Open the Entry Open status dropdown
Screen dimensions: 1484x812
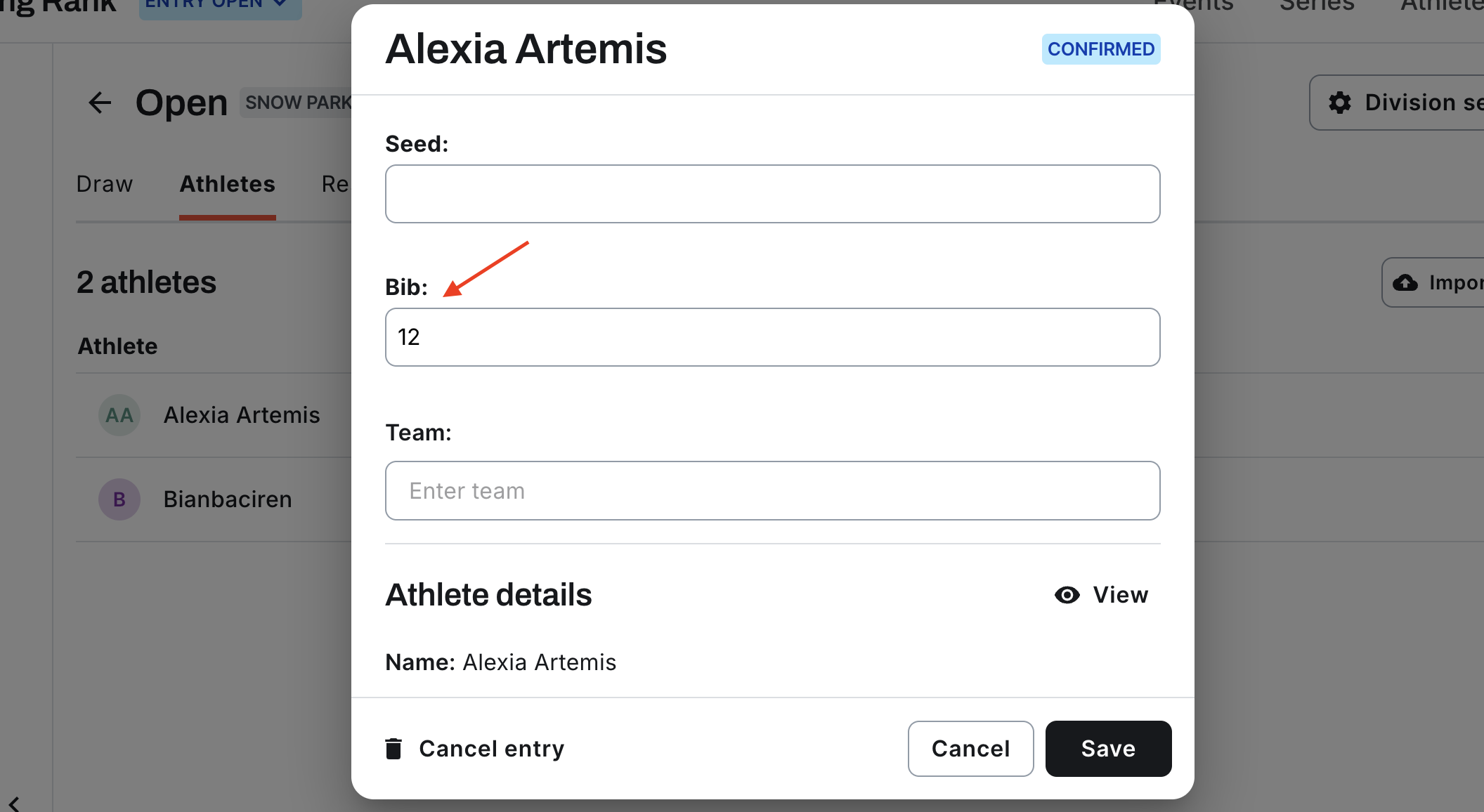tap(221, 6)
